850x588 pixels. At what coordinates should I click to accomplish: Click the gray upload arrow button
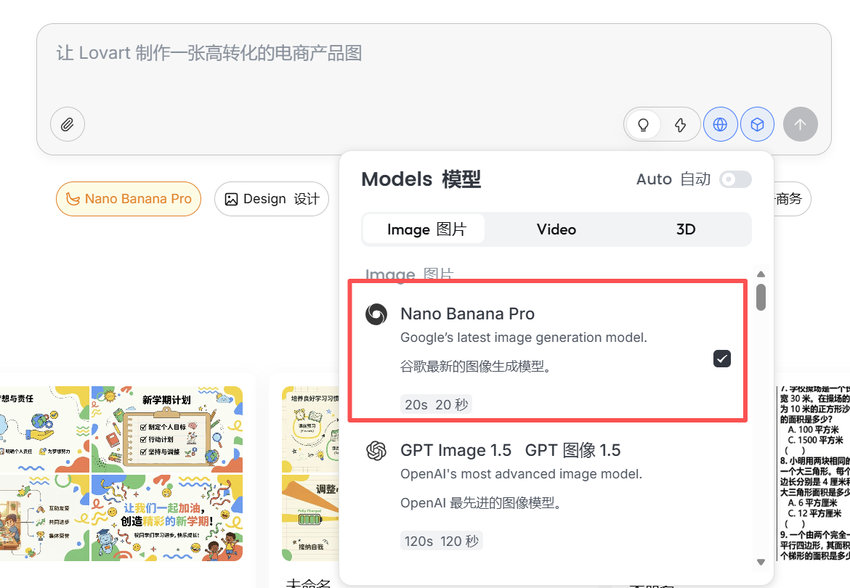(x=800, y=124)
